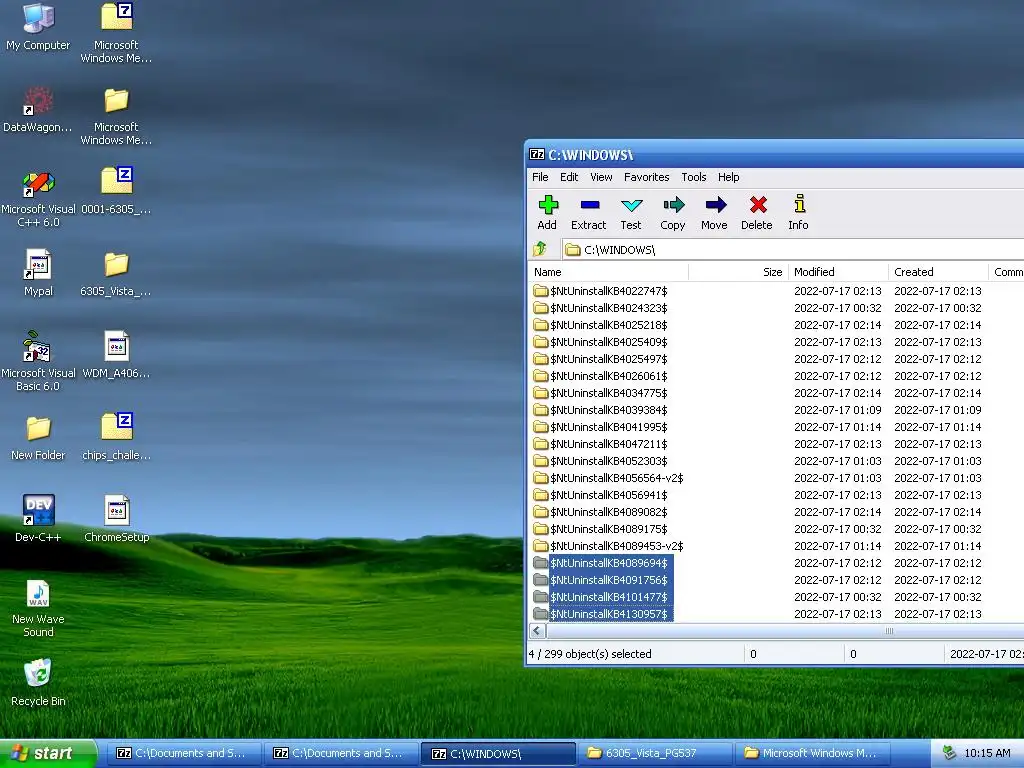Screen dimensions: 1024x768
Task: Select folder $NtUninstallKB4052303$
Action: coord(600,460)
